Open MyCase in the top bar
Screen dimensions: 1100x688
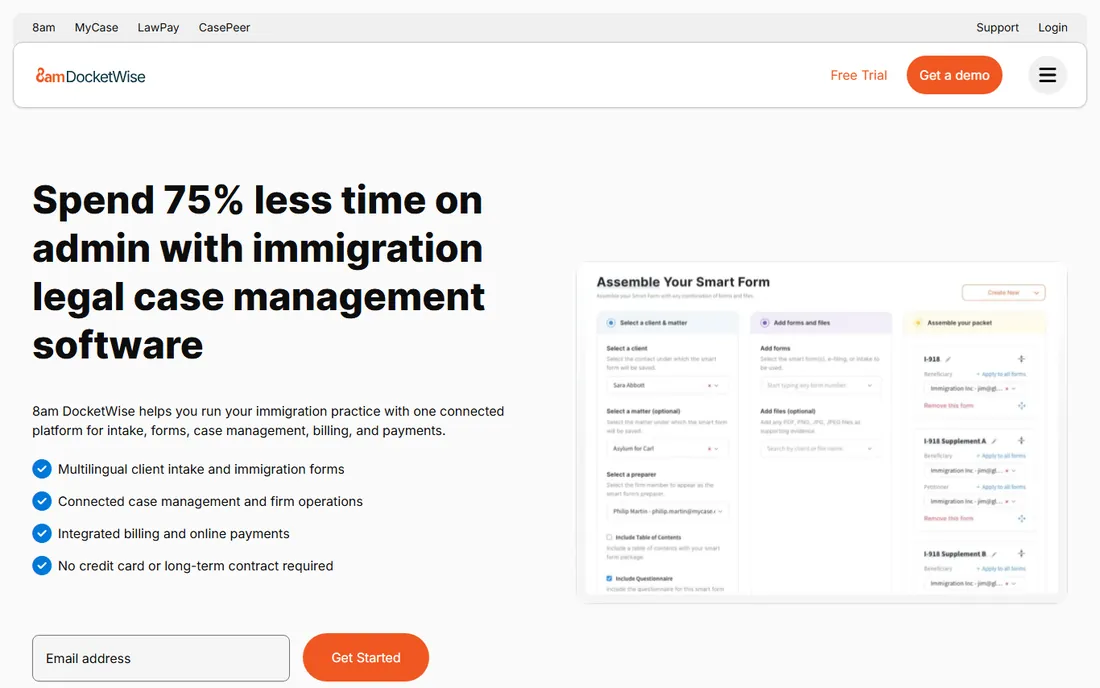(x=96, y=27)
